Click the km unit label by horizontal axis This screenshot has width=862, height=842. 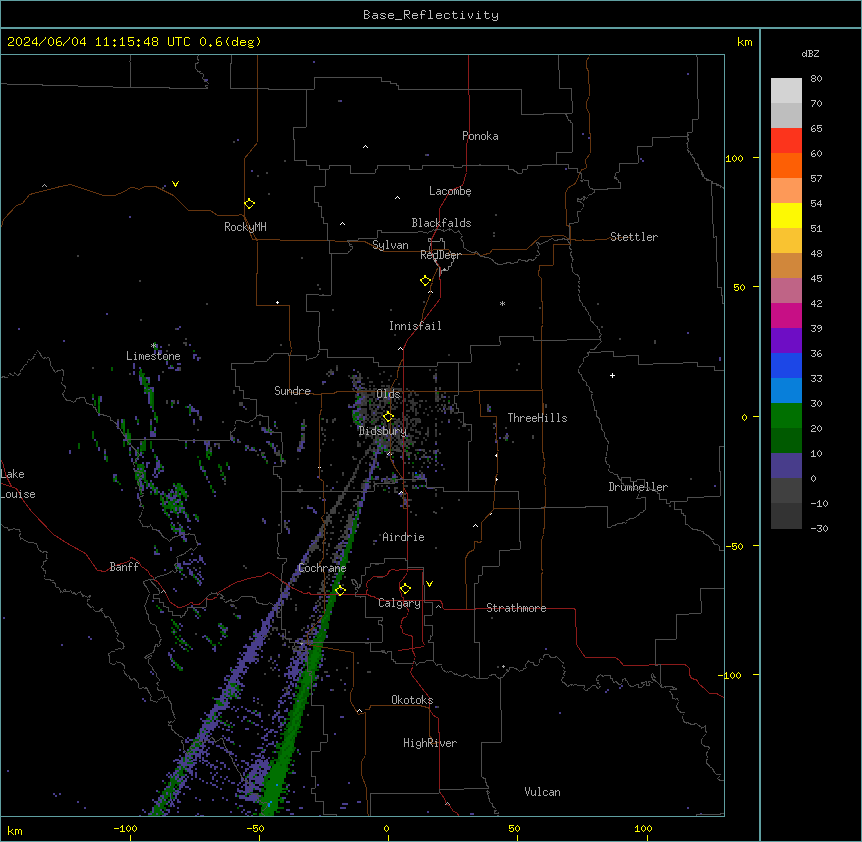pyautogui.click(x=15, y=831)
